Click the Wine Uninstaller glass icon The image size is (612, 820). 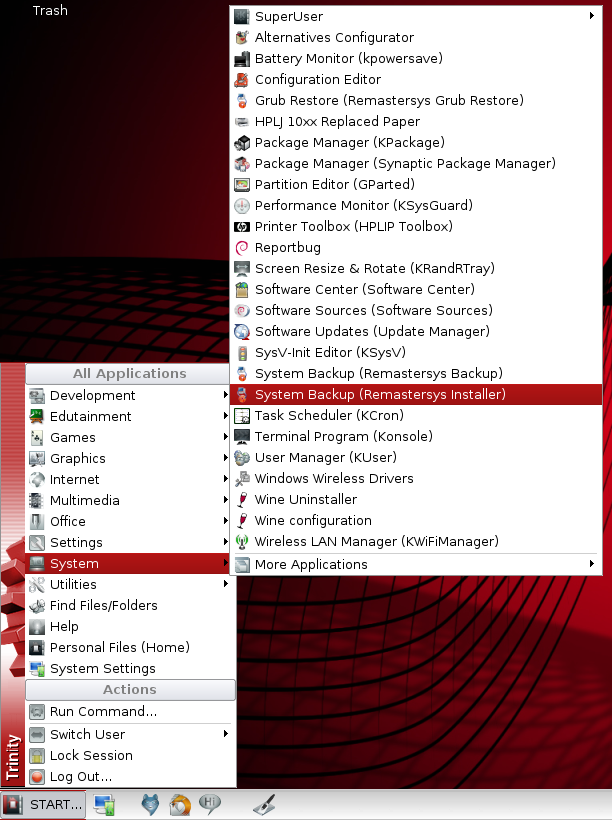pos(242,499)
